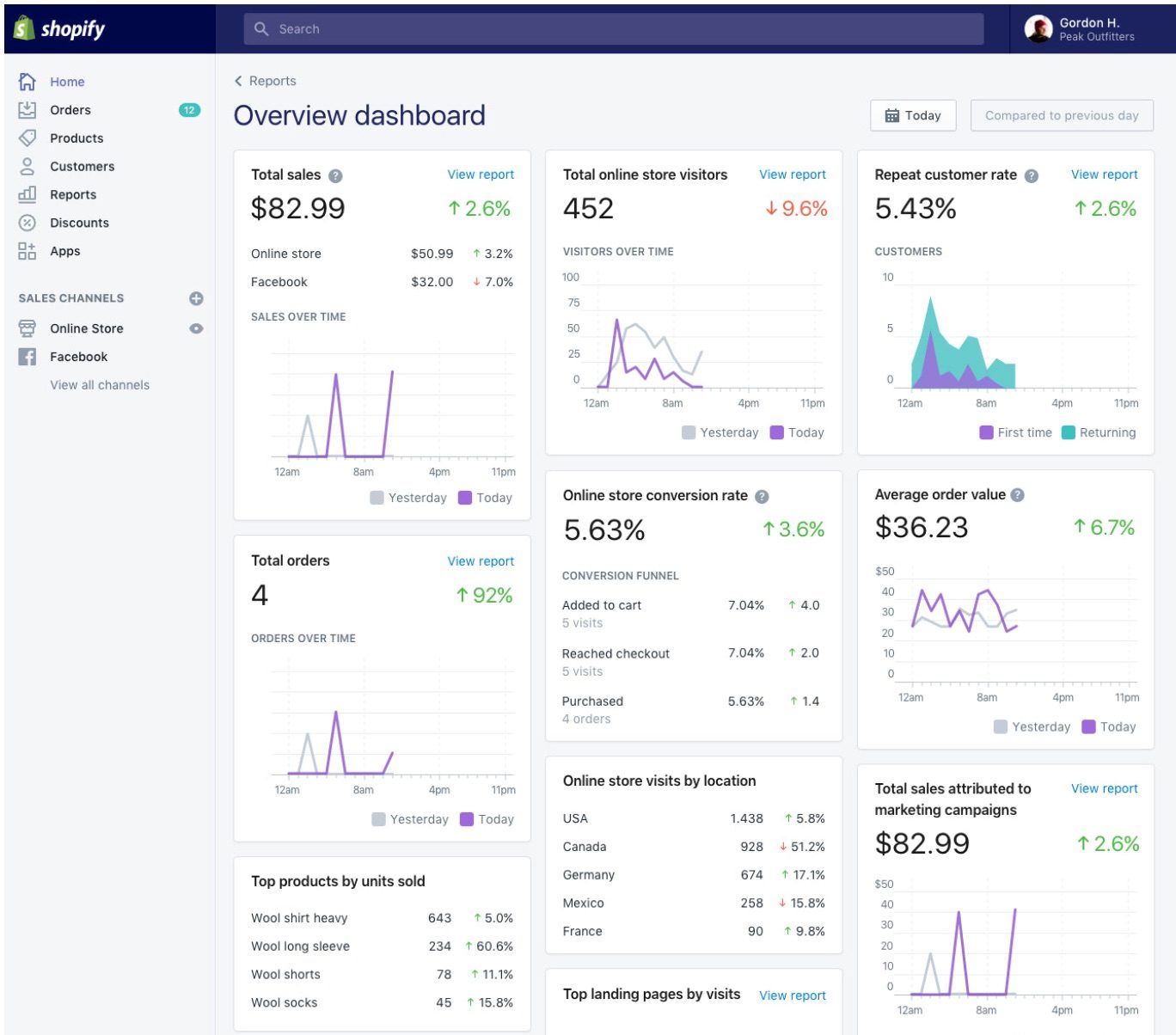
Task: Open the Apps icon in the sidebar
Action: 27,251
